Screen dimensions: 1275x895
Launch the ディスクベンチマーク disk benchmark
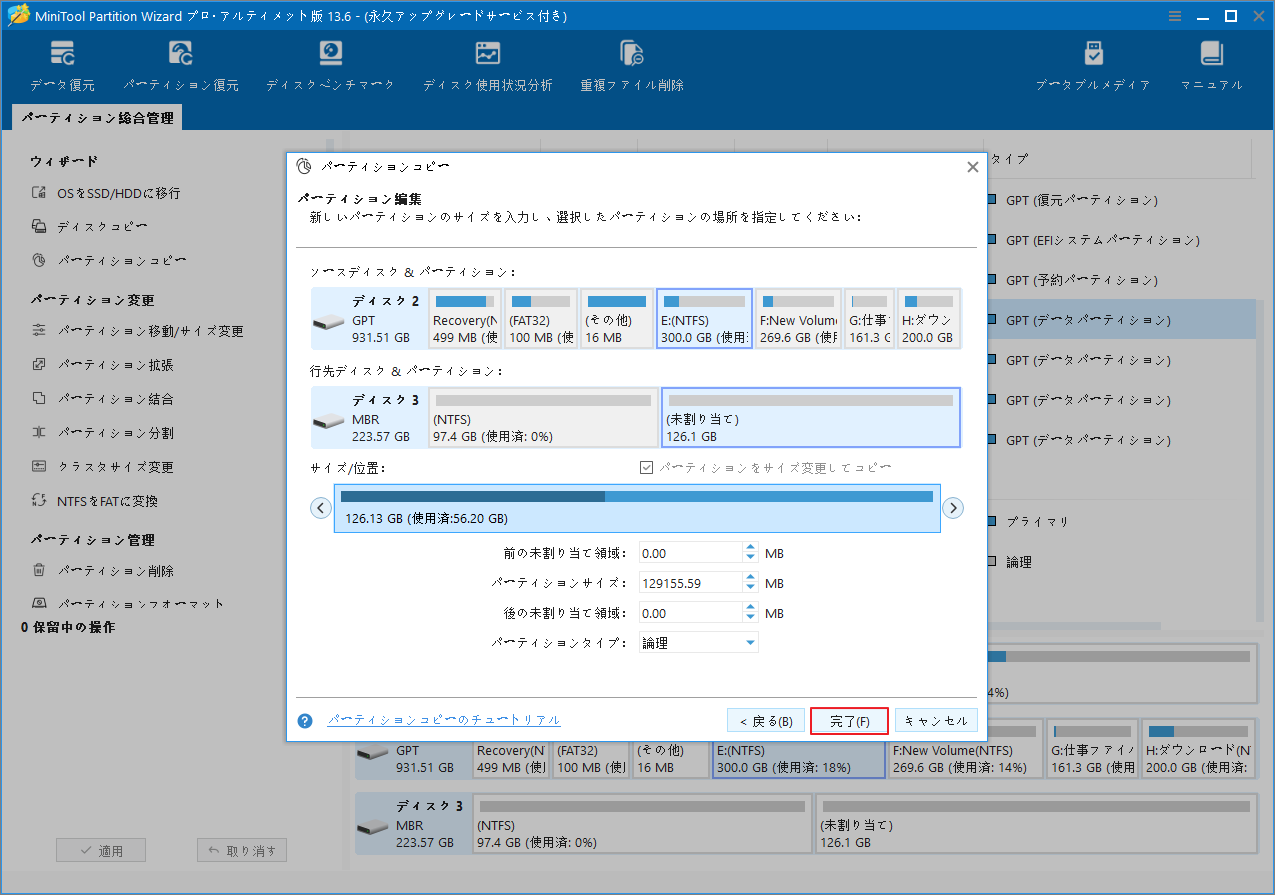point(330,66)
